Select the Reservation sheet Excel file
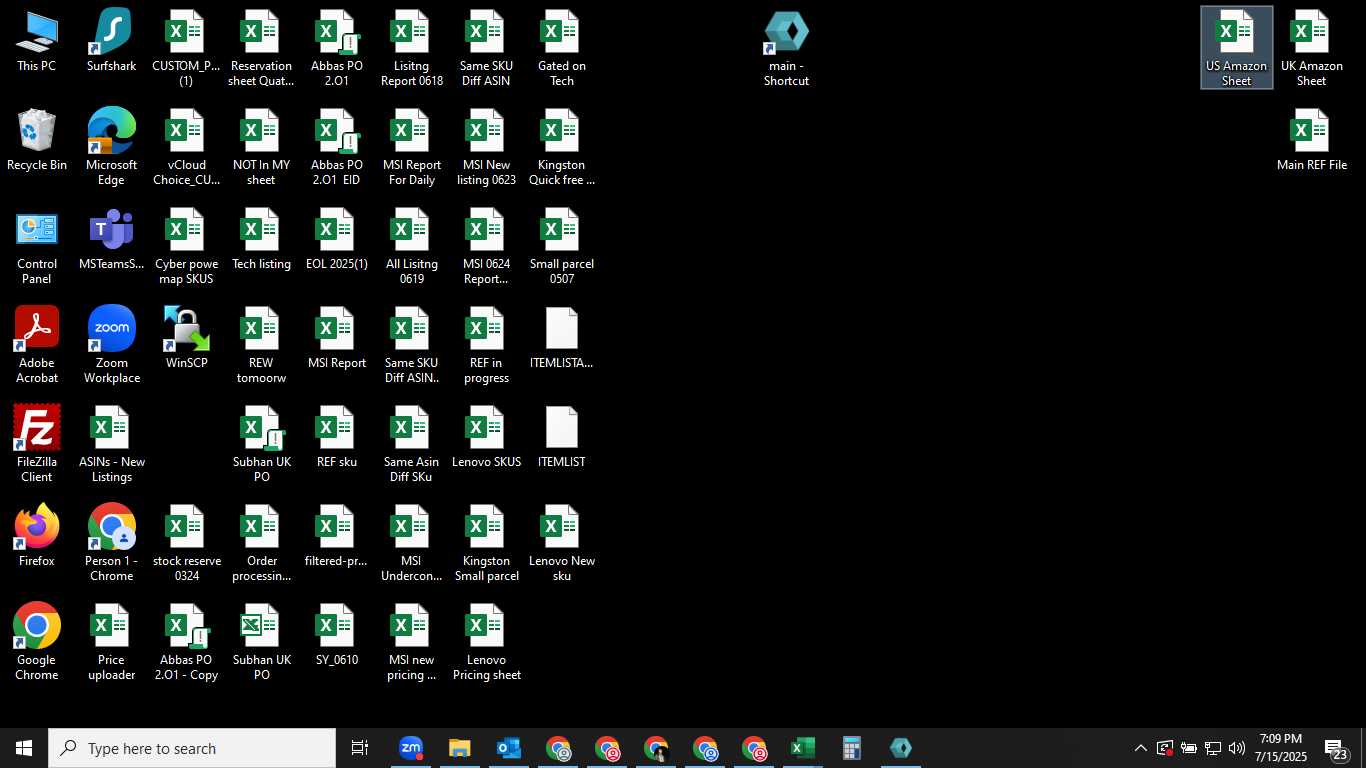Screen dimensions: 1366x768 pos(261,49)
